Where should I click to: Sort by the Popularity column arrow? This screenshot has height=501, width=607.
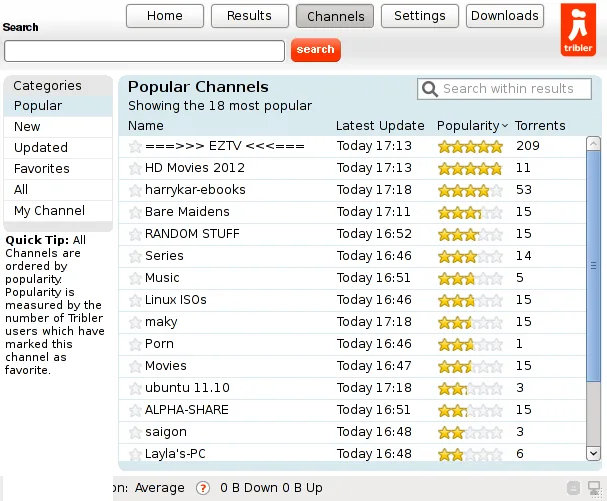pos(504,126)
